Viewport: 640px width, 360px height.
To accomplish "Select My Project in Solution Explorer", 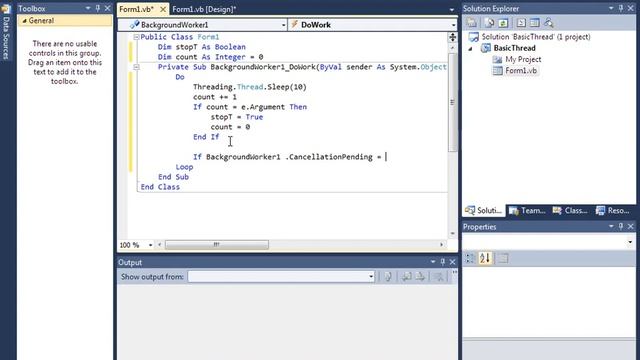I will coord(523,59).
